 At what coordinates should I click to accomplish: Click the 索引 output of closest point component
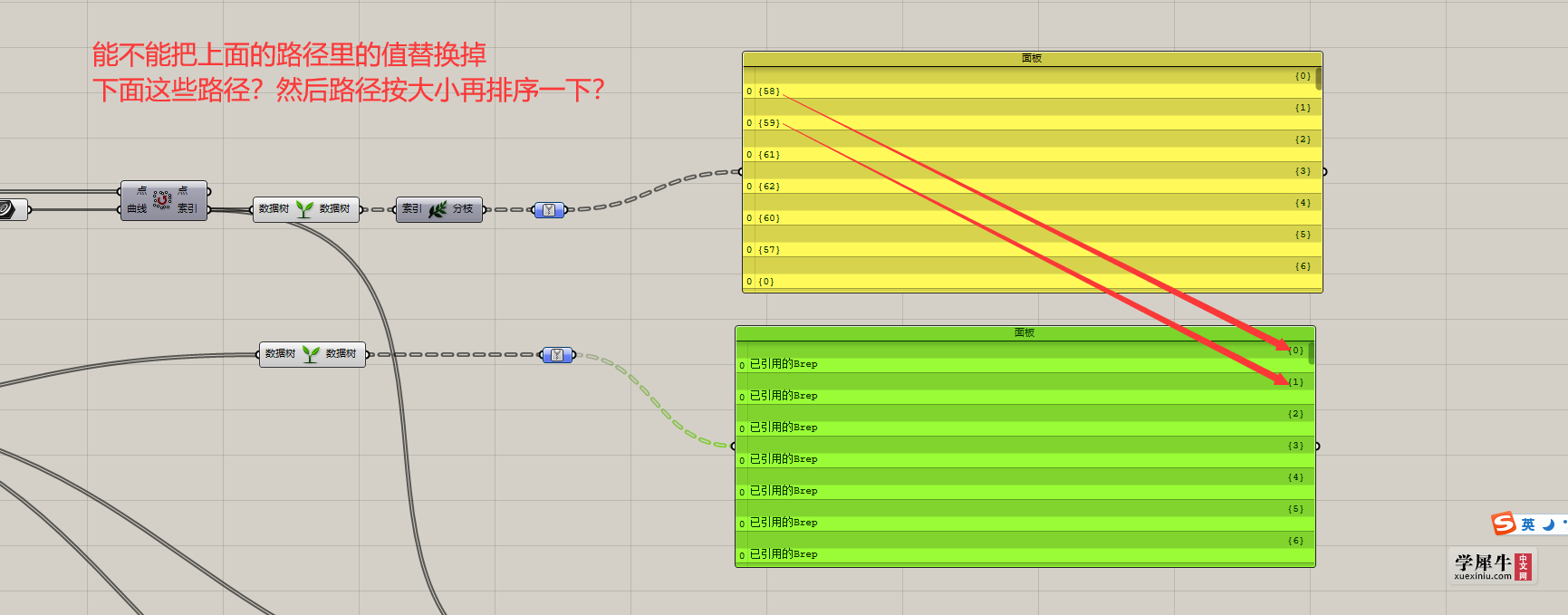pos(188,208)
